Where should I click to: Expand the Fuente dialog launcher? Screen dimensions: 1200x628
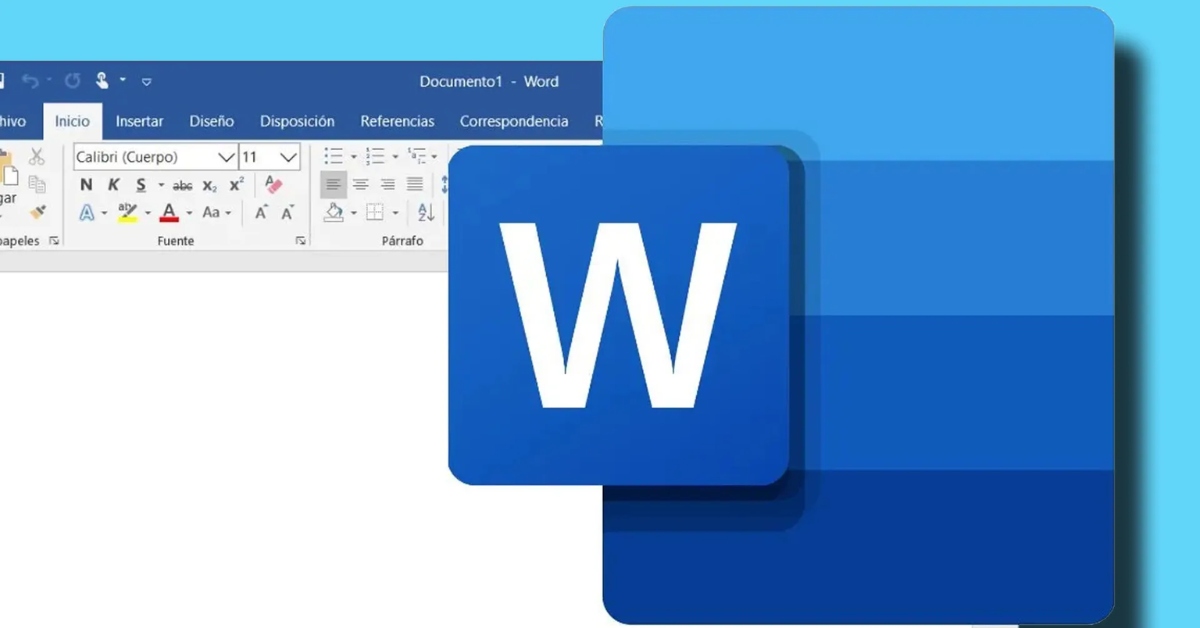tap(300, 241)
